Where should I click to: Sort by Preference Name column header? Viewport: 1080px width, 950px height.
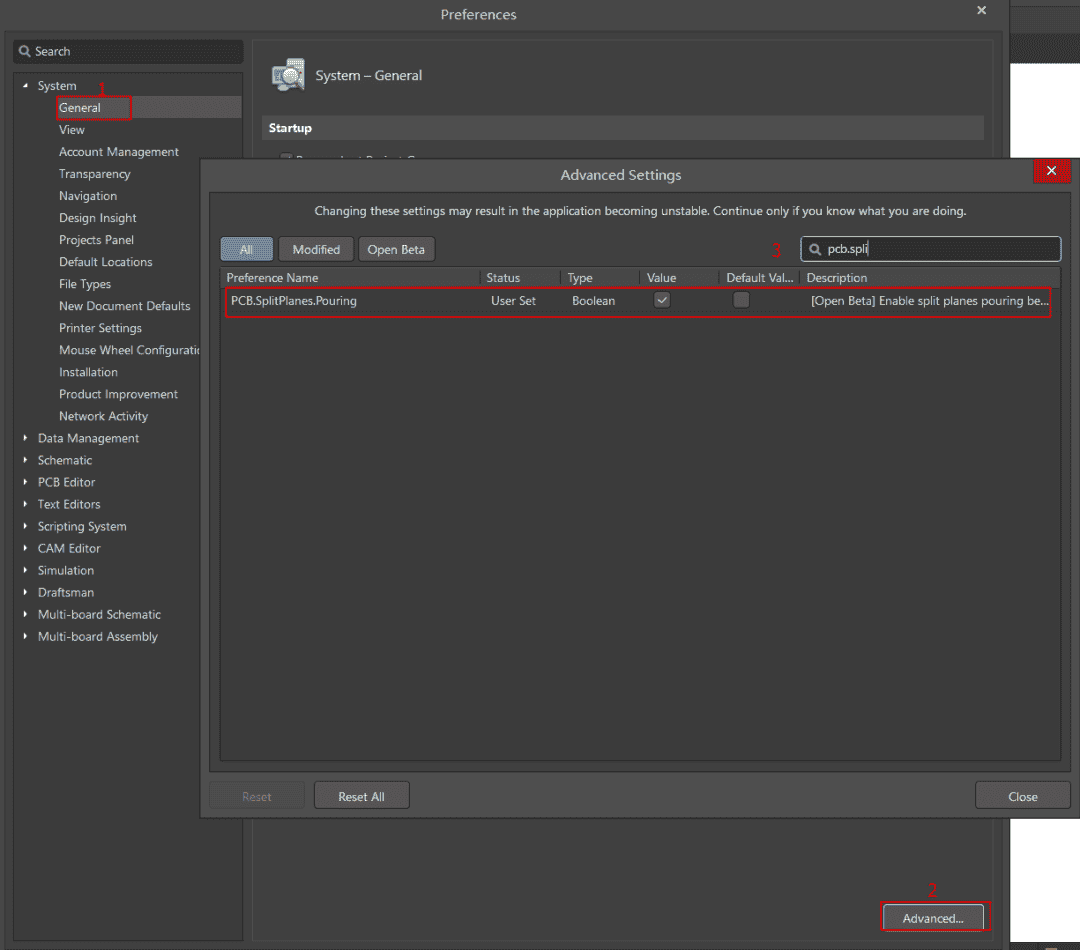coord(350,278)
